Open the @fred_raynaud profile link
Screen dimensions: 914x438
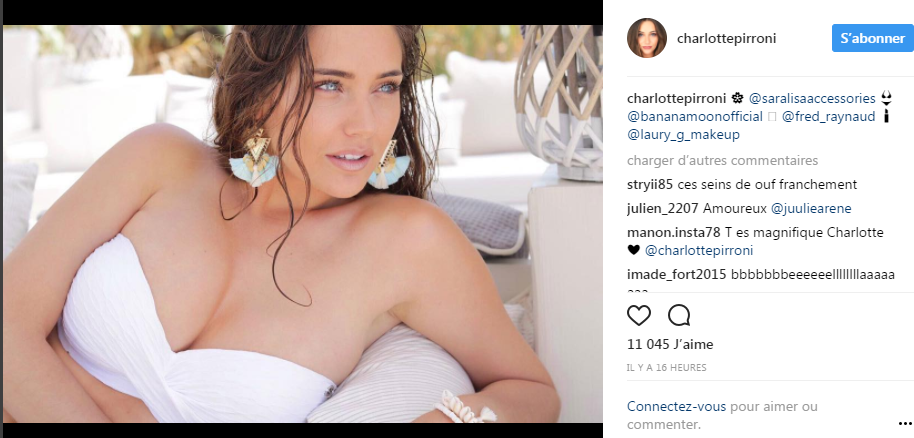coord(828,117)
